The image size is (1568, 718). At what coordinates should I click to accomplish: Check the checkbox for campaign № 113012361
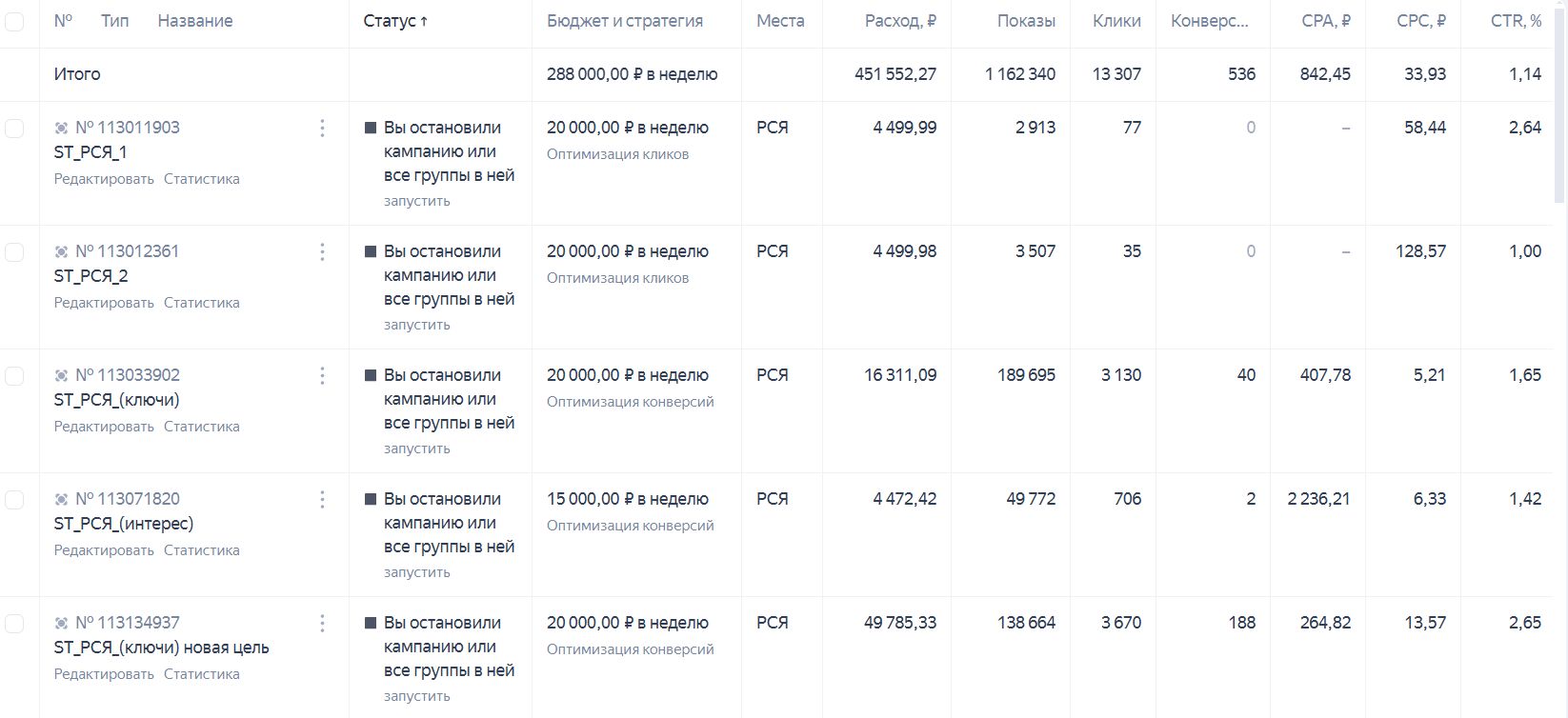tap(14, 251)
